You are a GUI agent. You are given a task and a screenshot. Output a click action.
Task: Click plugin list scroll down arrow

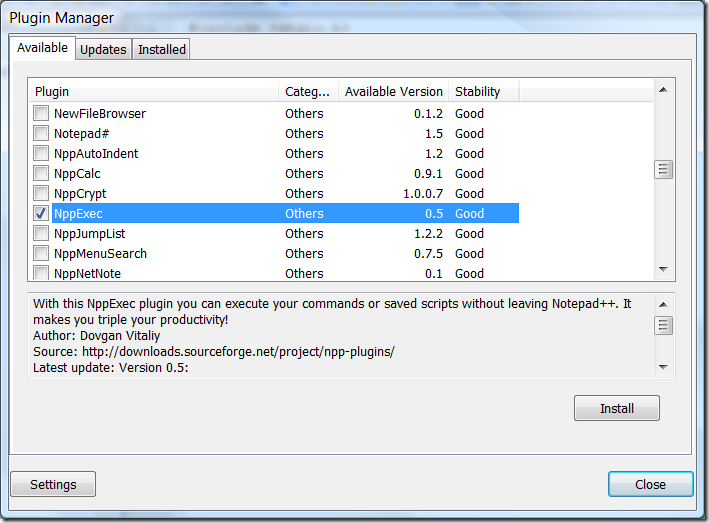coord(663,269)
